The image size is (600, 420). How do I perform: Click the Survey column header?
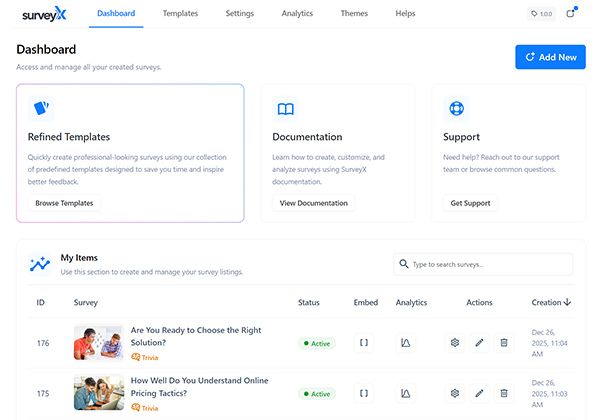(86, 303)
